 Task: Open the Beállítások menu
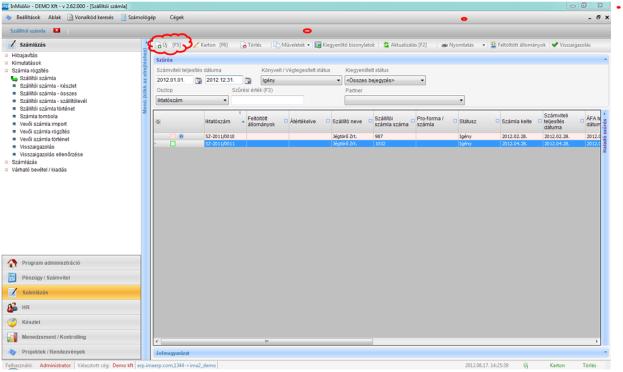[x=28, y=17]
